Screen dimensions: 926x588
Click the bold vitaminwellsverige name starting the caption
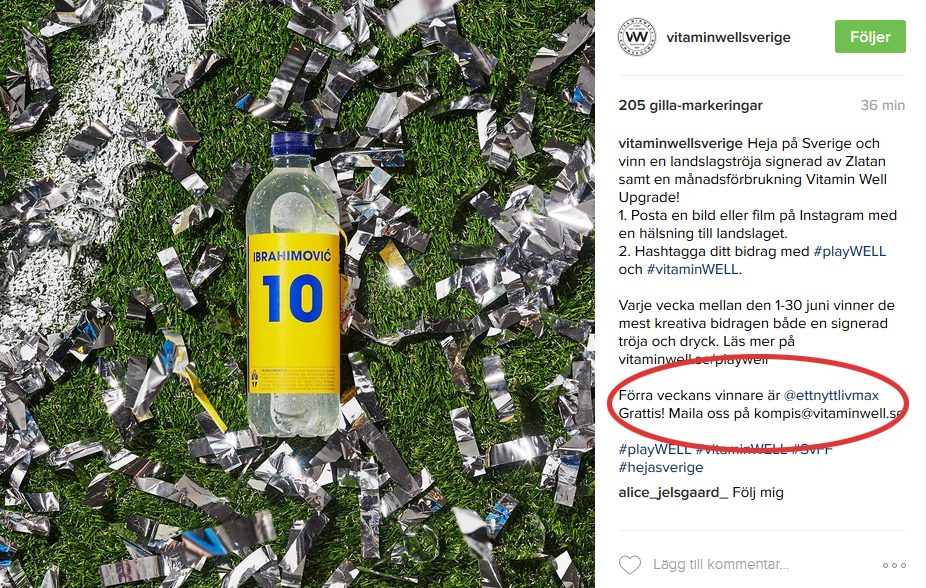point(680,143)
